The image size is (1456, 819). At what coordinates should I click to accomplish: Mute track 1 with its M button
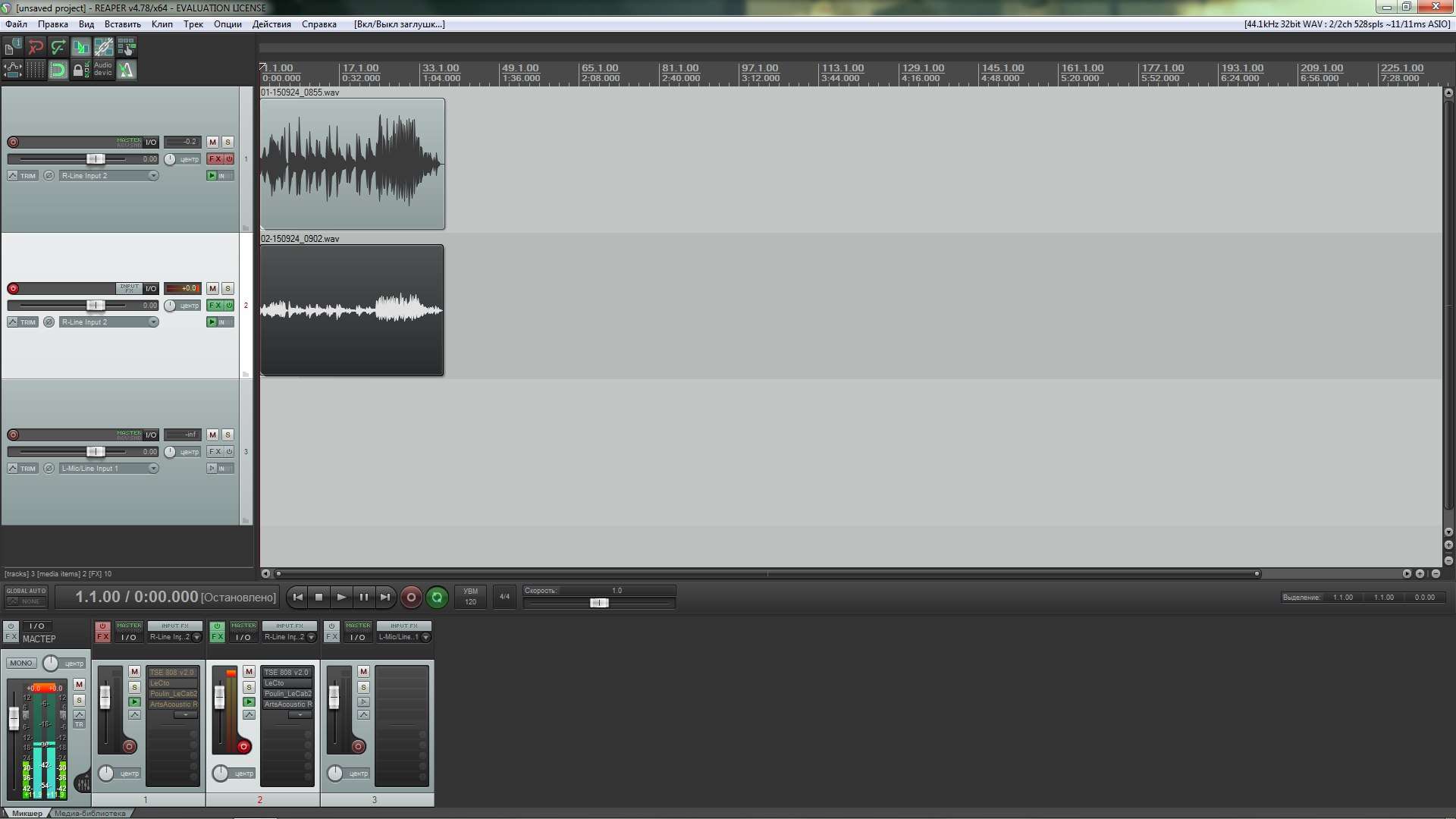(212, 142)
